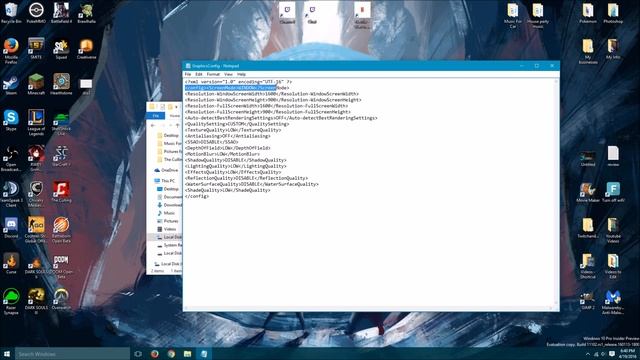The height and width of the screenshot is (360, 640).
Task: Select the The Culling desktop shortcut
Action: pyautogui.click(x=61, y=192)
